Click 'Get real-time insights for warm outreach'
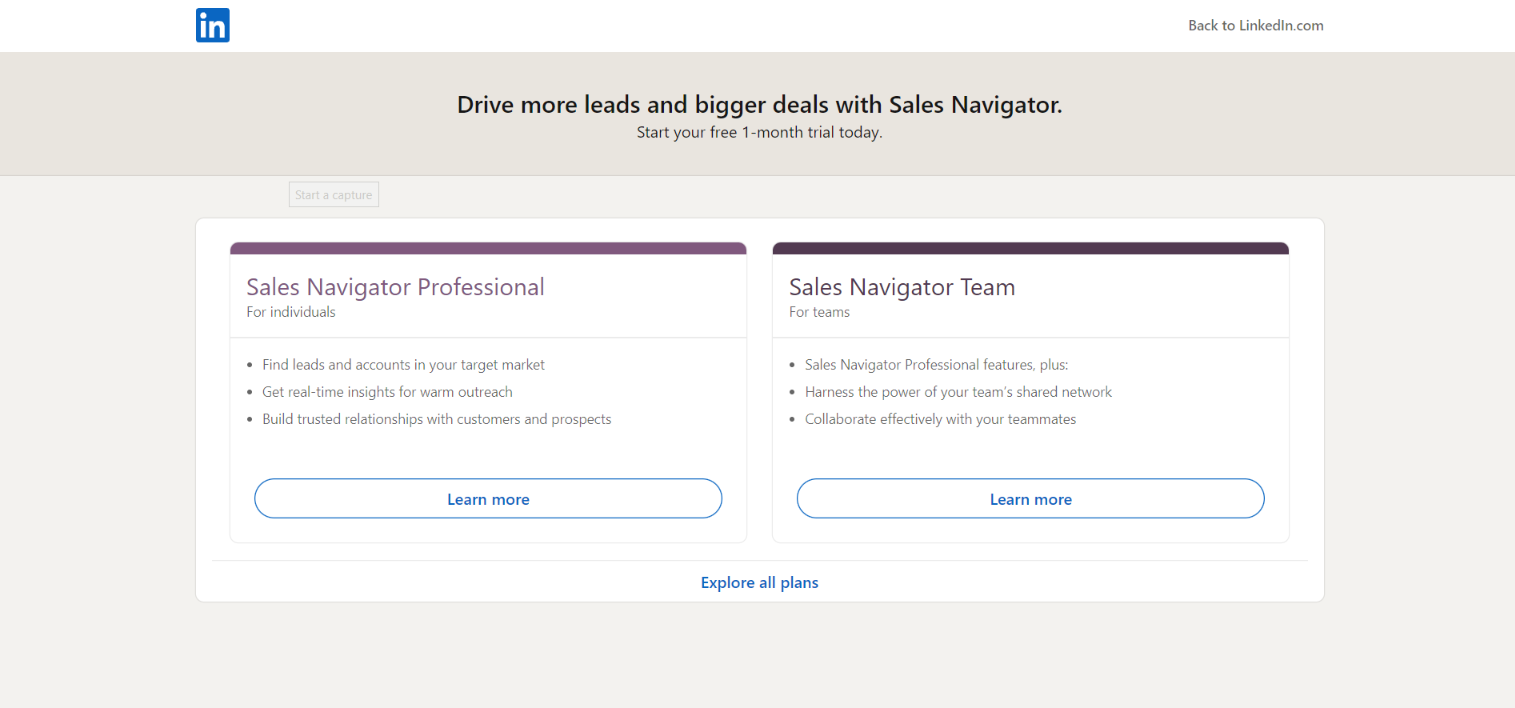 (x=387, y=392)
